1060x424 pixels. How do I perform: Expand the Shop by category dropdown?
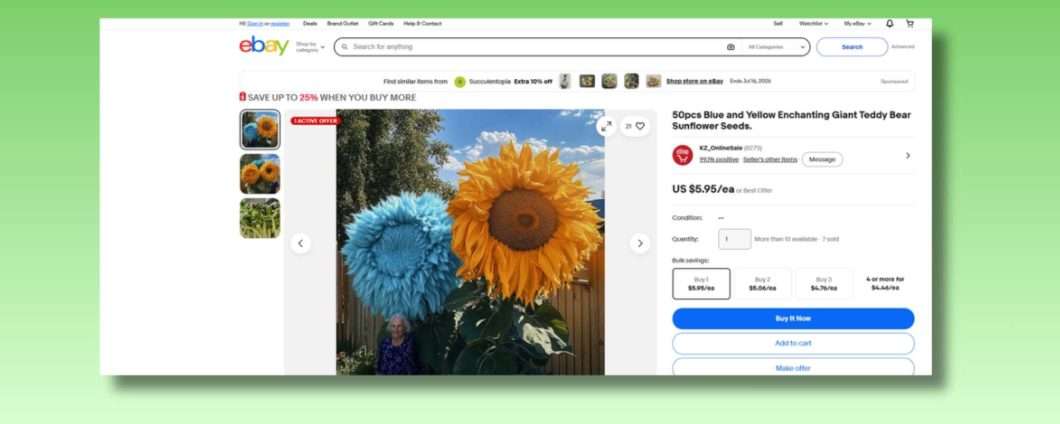310,47
